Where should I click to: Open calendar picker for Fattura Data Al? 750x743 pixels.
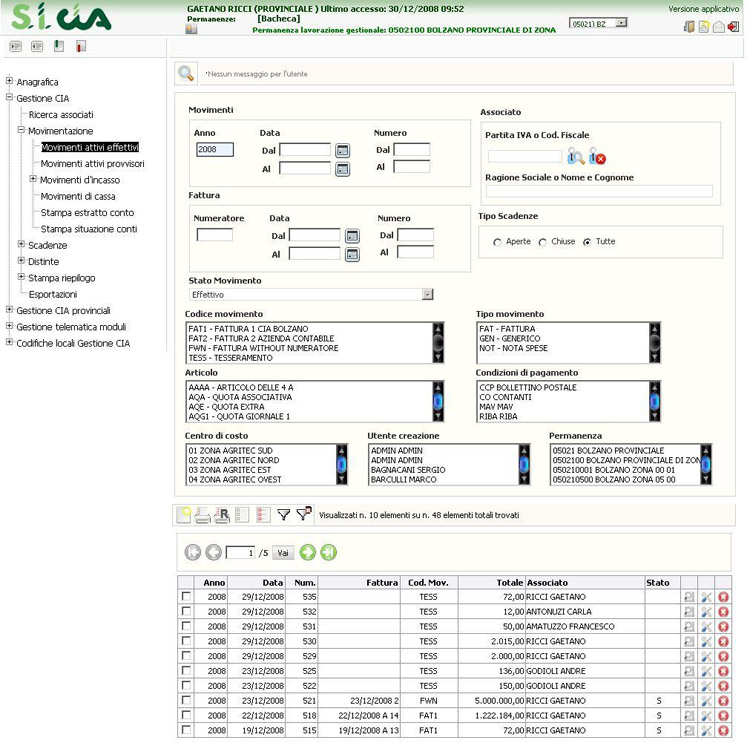click(x=352, y=255)
